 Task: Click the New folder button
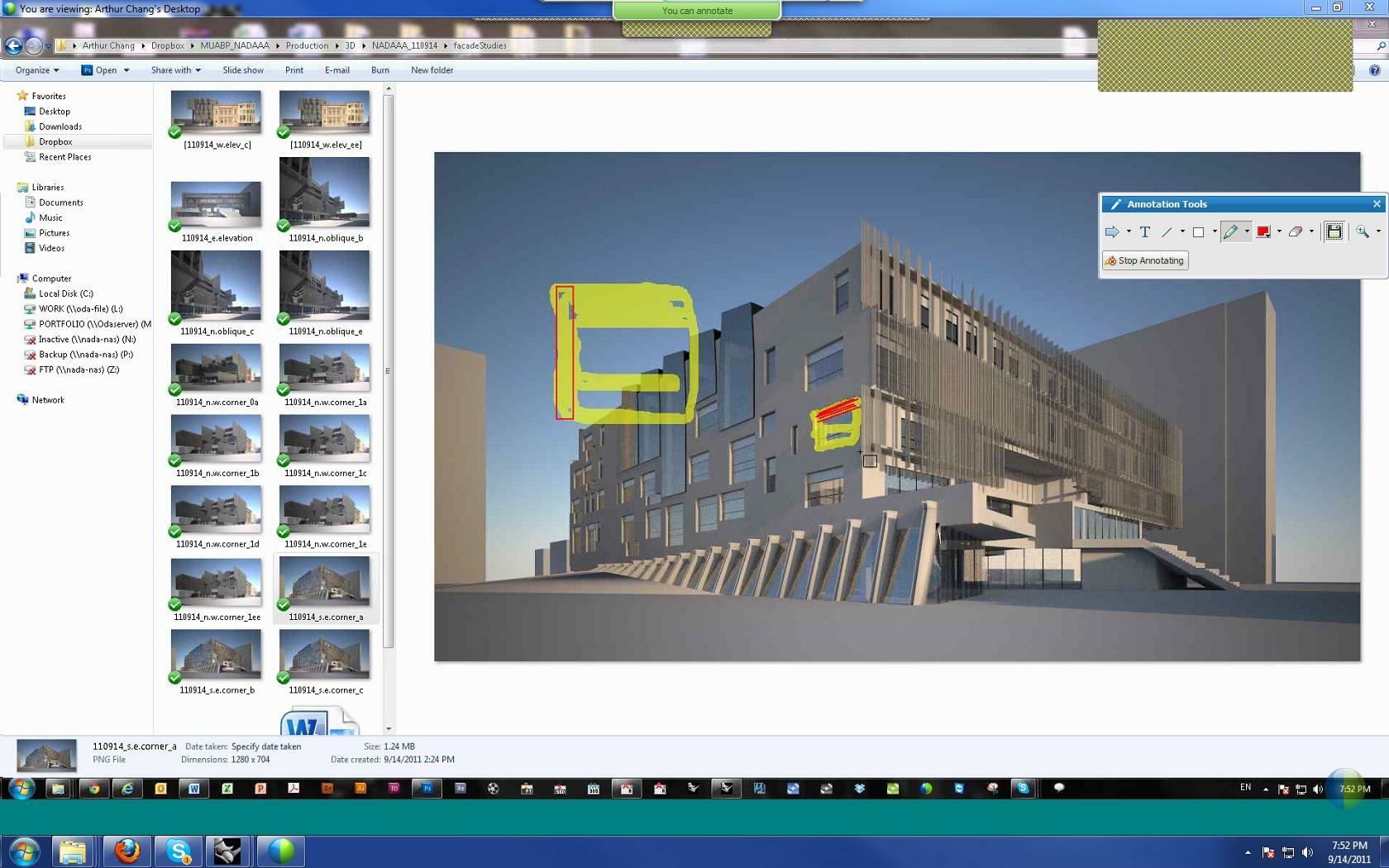pos(432,70)
